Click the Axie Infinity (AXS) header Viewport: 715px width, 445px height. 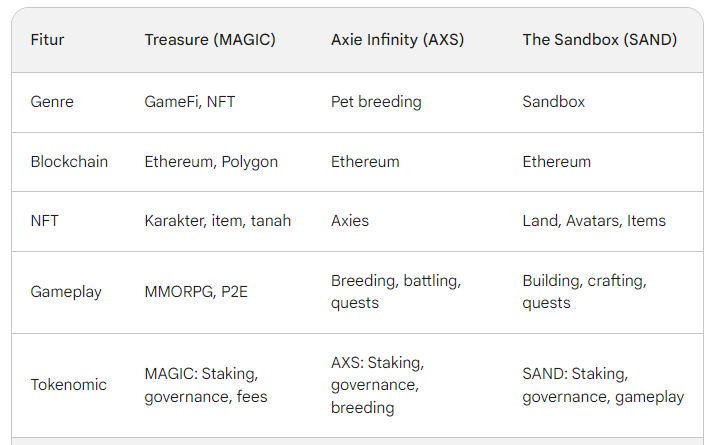pos(398,40)
